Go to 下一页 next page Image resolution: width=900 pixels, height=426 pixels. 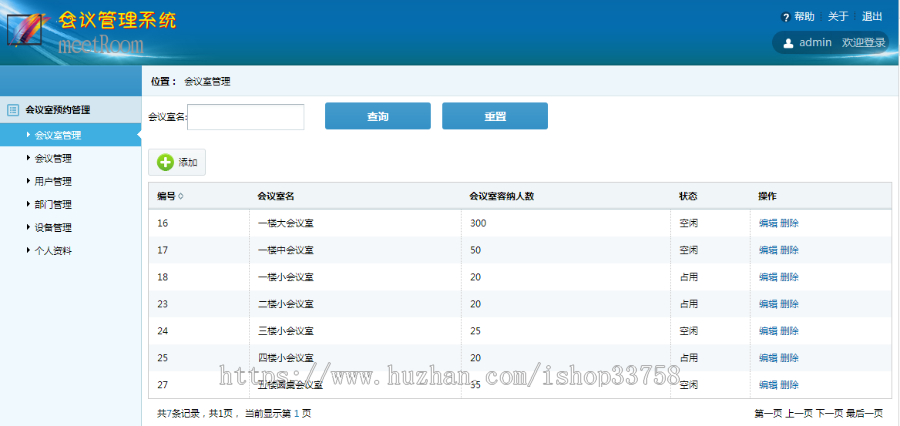pyautogui.click(x=829, y=413)
